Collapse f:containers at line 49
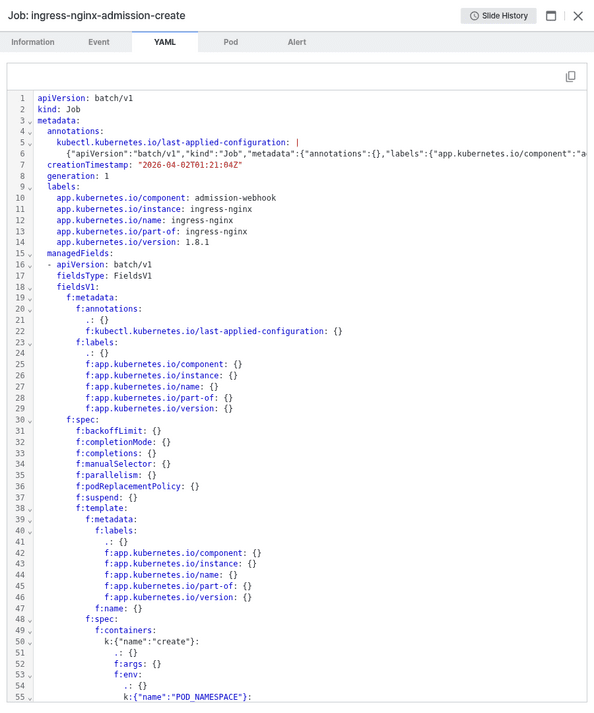The image size is (594, 713). (x=30, y=632)
